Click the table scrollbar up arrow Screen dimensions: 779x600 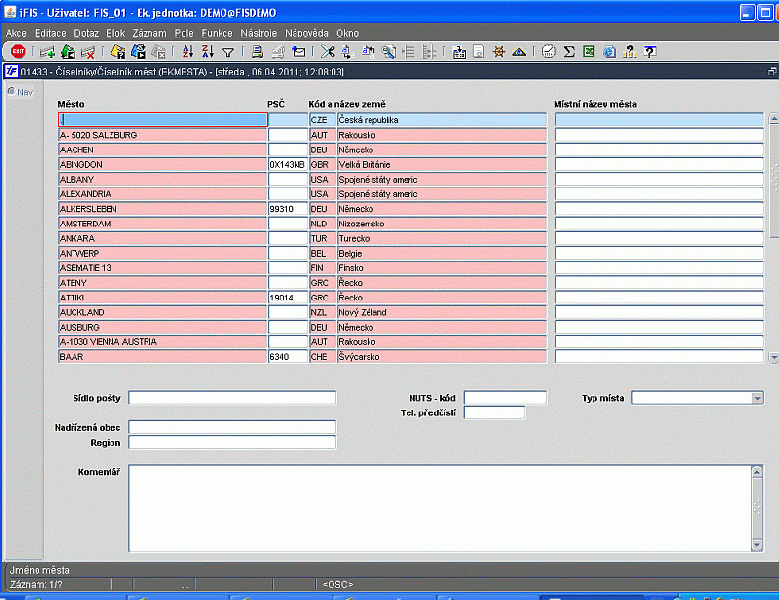point(774,119)
